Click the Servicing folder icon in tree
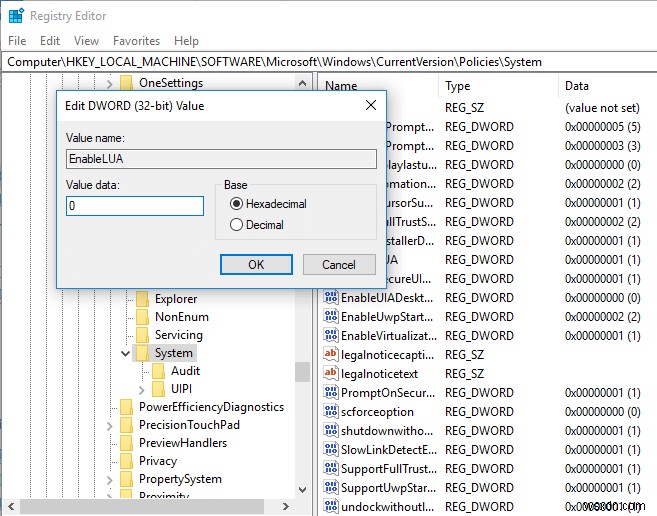 [142, 335]
